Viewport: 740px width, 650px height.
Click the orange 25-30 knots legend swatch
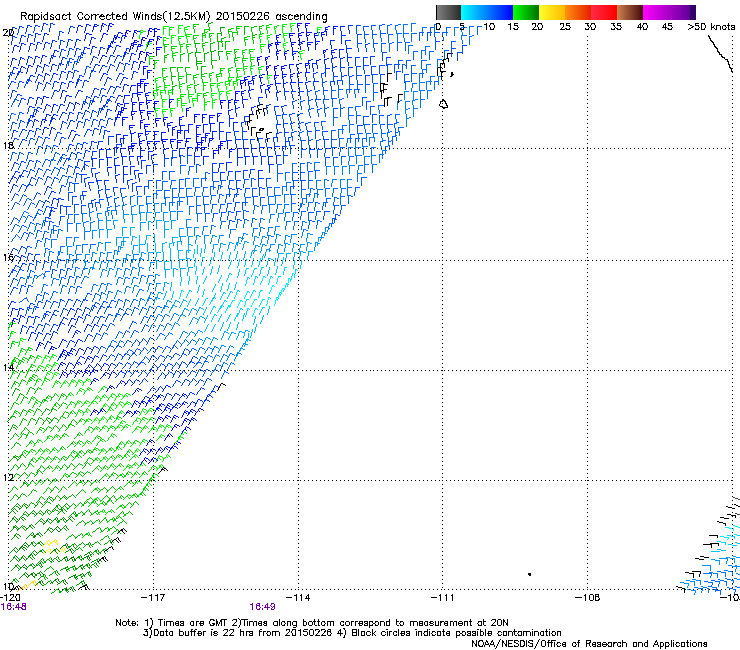tap(578, 12)
